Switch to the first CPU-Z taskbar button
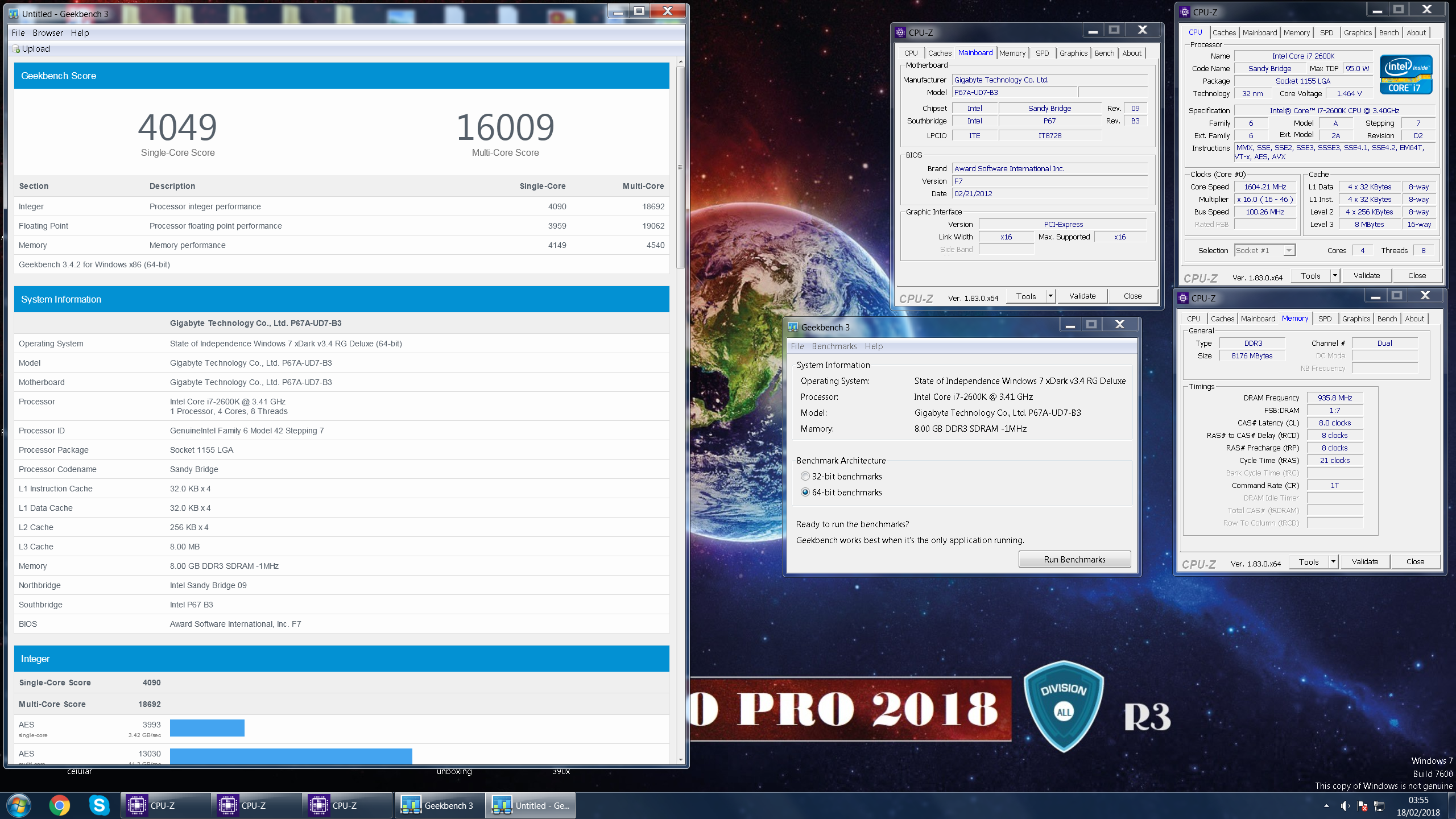 (165, 805)
